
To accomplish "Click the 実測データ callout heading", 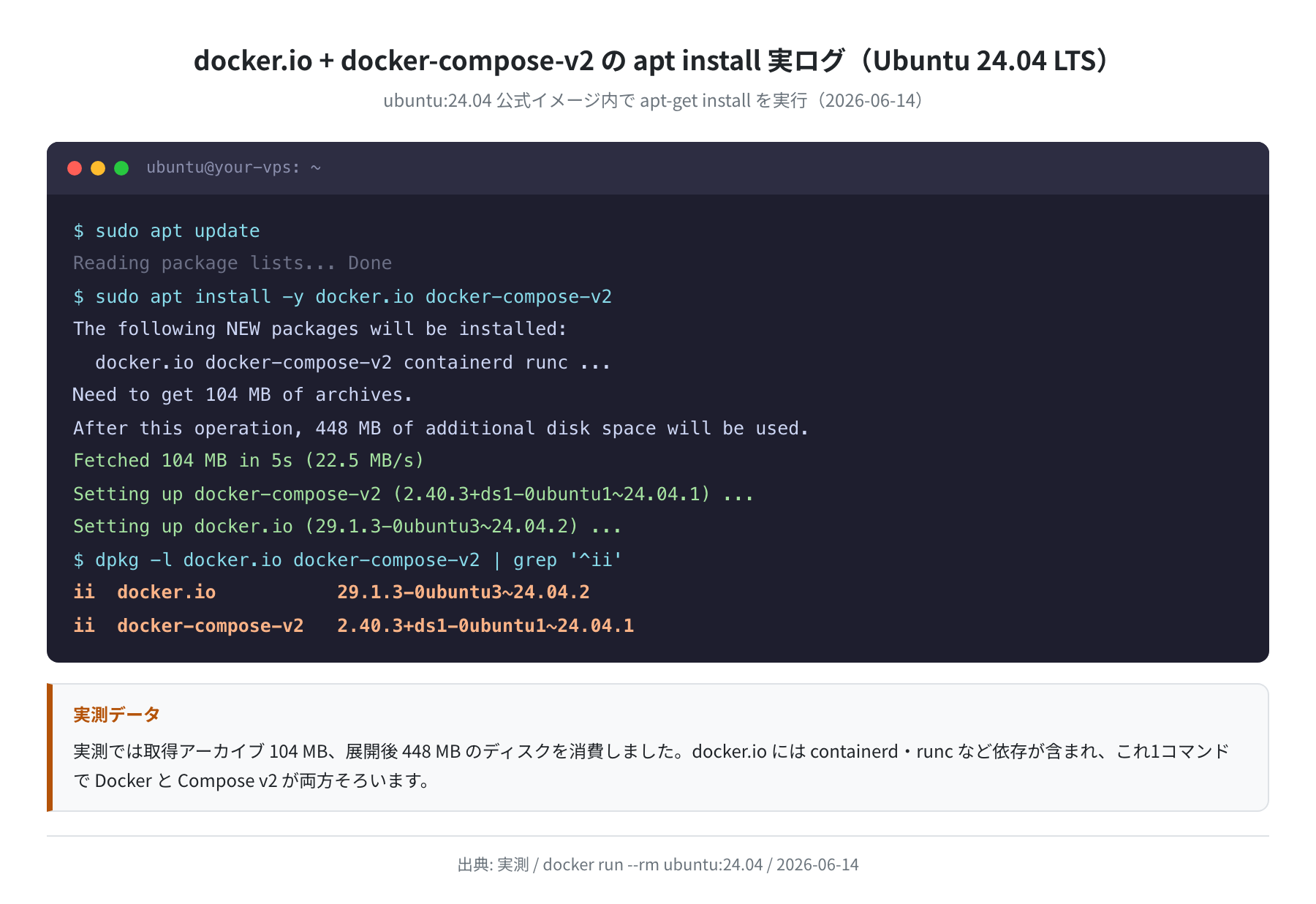I will pyautogui.click(x=117, y=715).
